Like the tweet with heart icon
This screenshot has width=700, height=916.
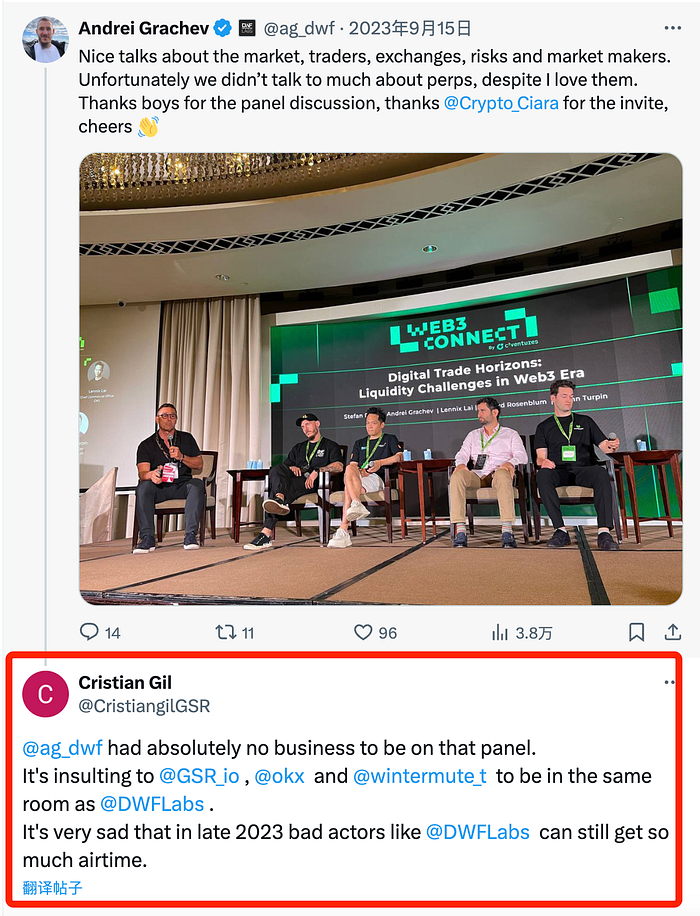click(x=364, y=632)
